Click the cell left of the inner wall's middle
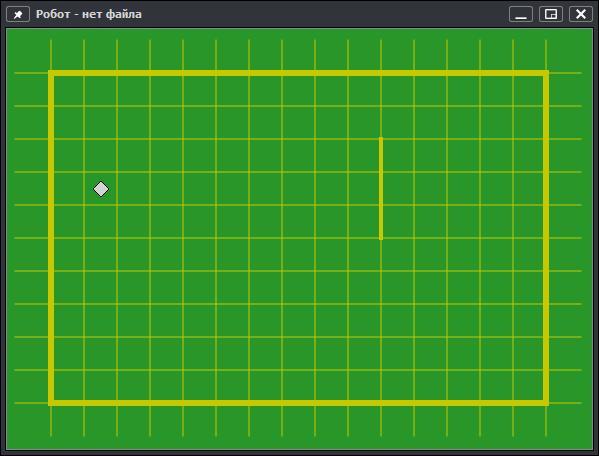The height and width of the screenshot is (456, 599). (x=364, y=189)
